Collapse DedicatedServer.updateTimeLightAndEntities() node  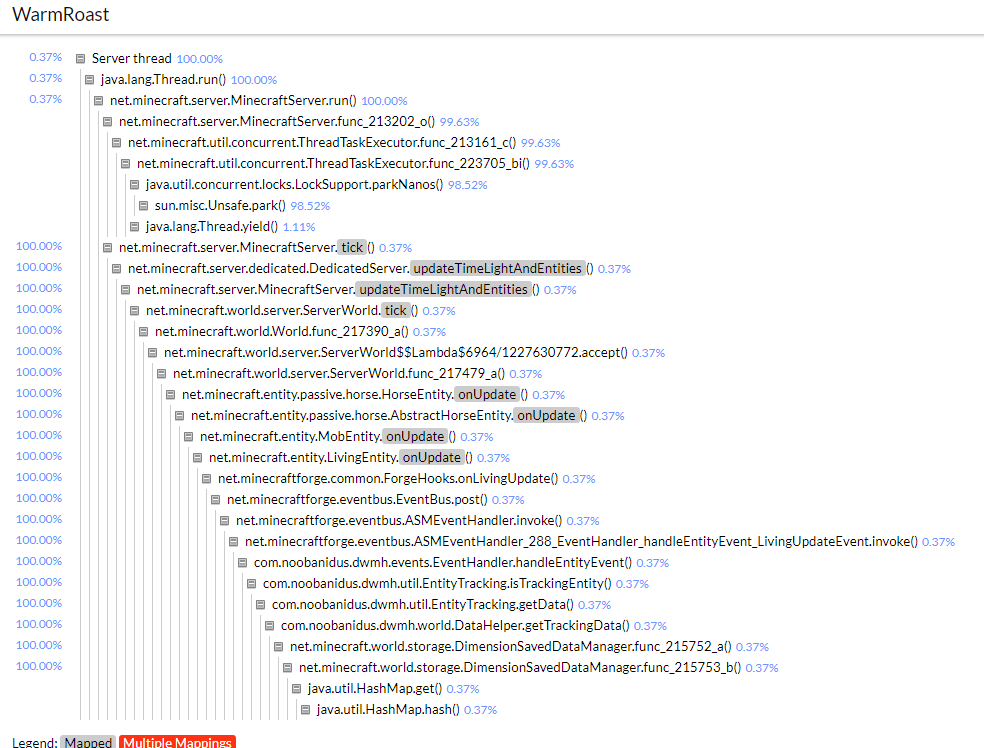click(116, 269)
